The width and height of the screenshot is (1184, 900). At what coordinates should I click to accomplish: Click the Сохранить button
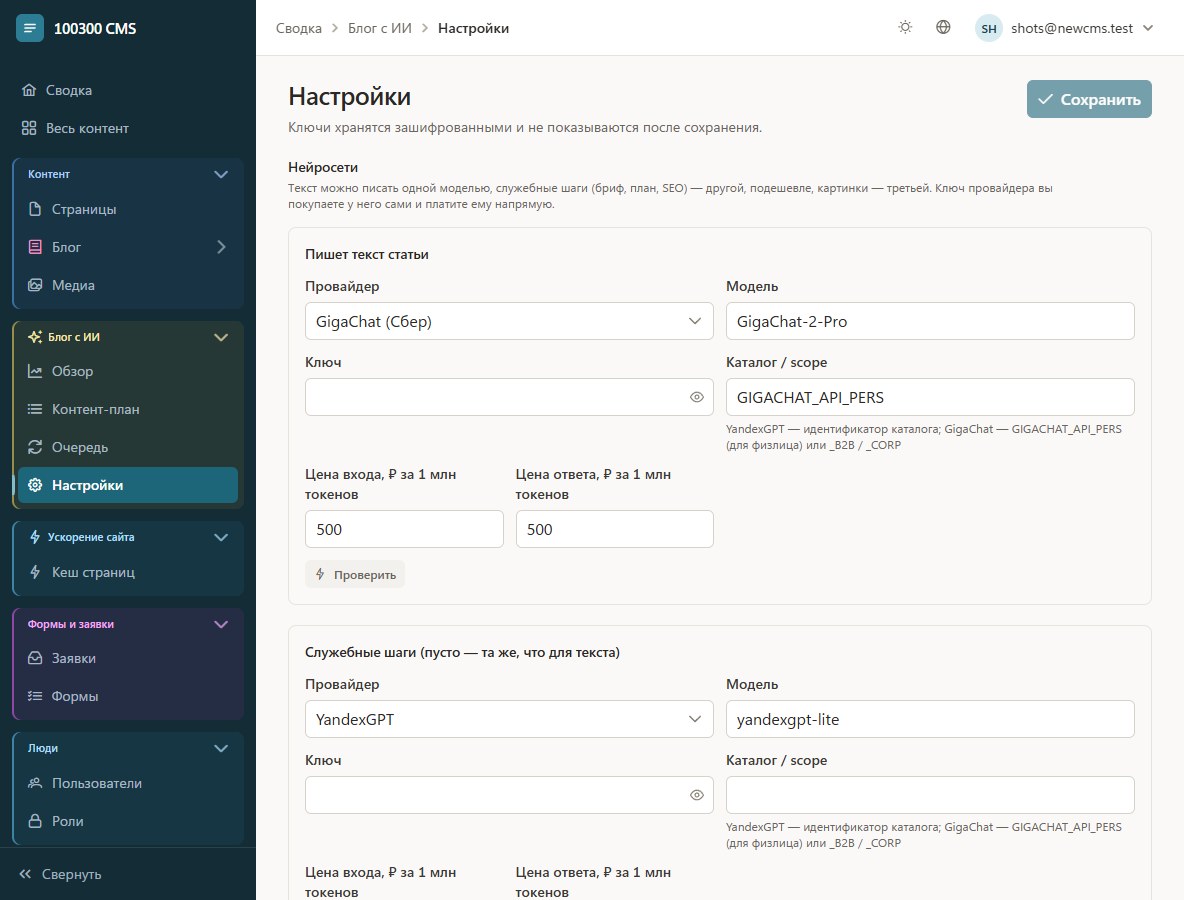point(1089,99)
